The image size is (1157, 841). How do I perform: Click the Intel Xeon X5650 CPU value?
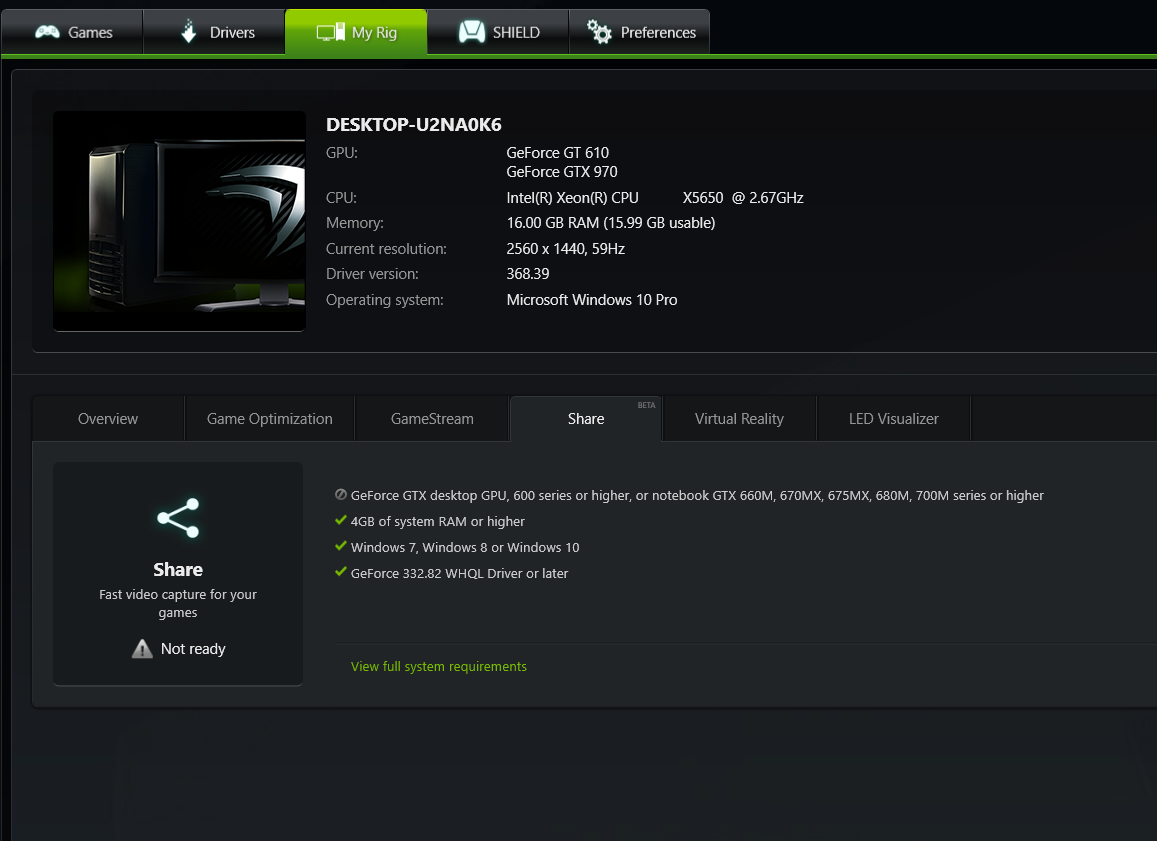pos(655,198)
